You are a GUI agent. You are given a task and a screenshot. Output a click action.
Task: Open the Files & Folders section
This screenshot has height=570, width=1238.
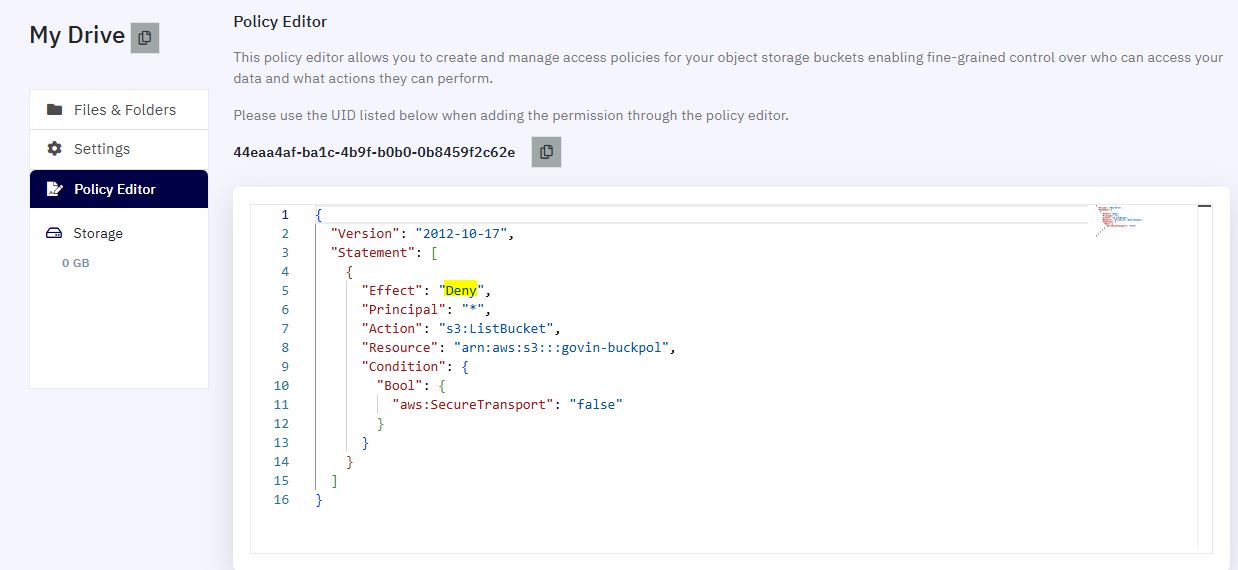(119, 110)
